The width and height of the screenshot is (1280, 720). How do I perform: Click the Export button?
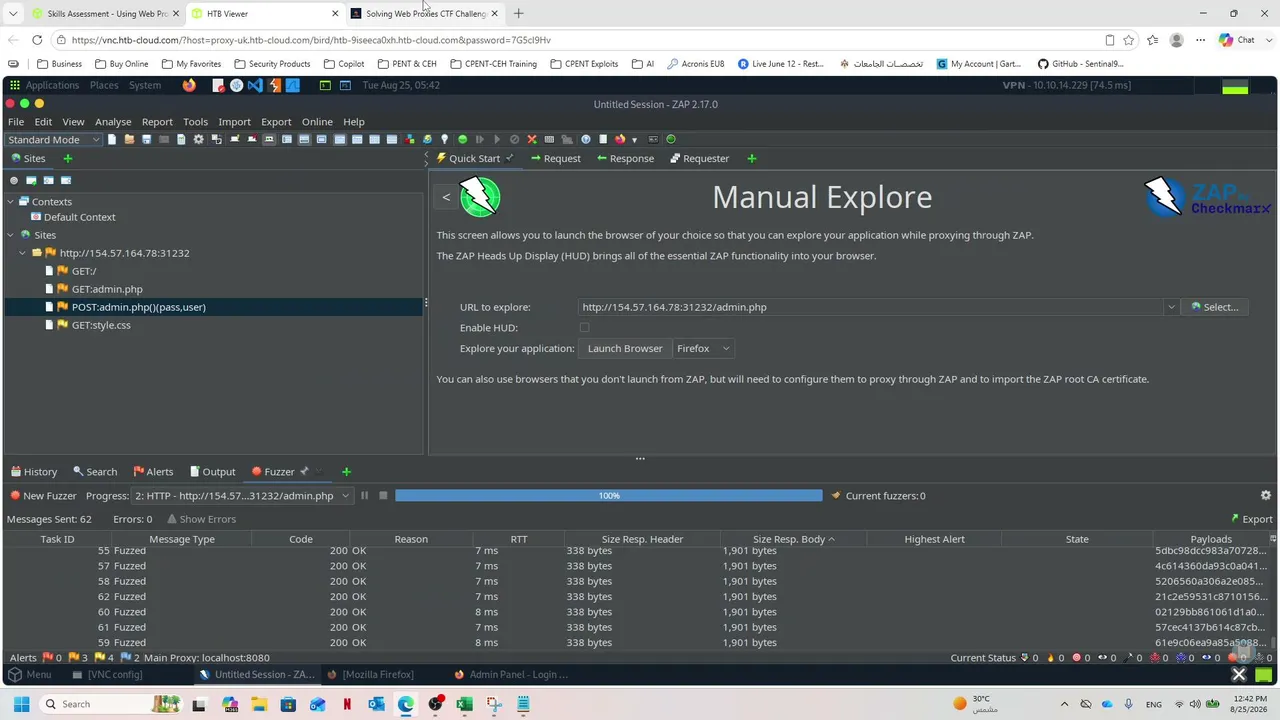(x=1251, y=519)
